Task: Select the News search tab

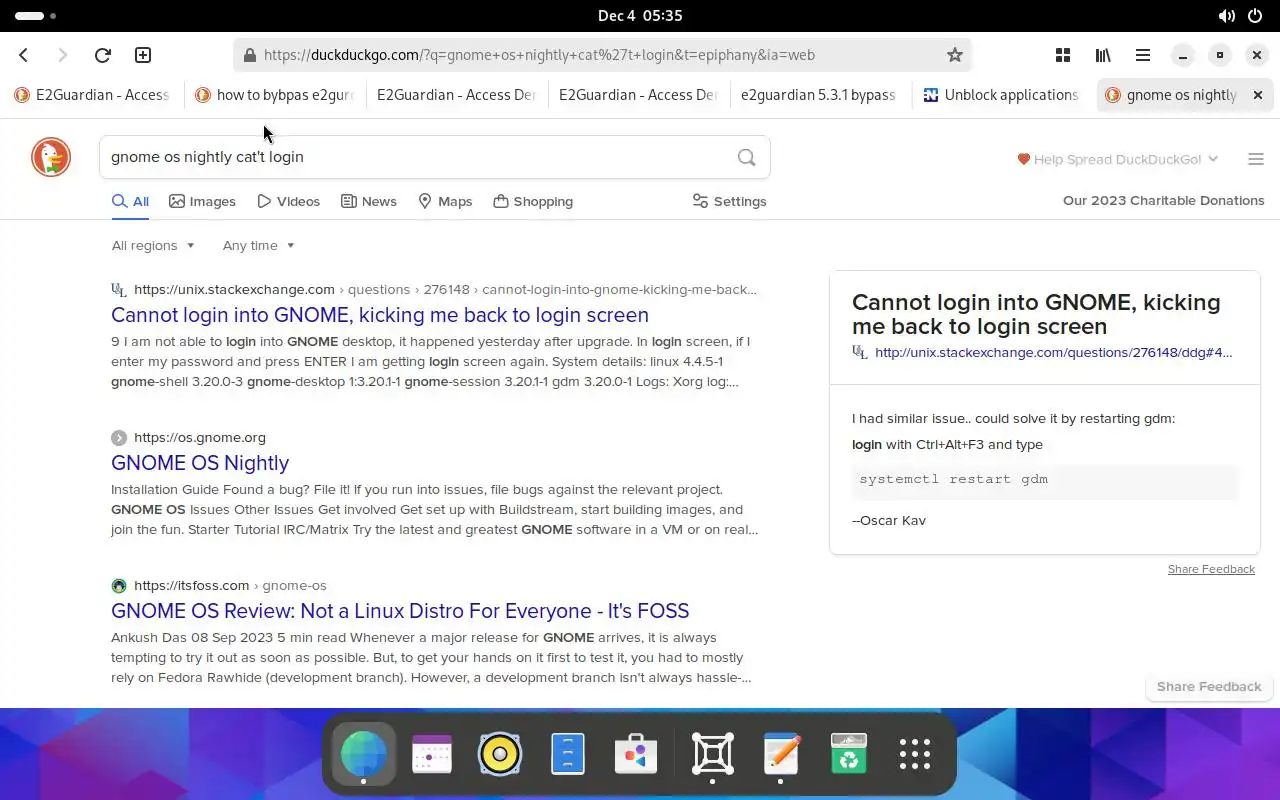Action: (368, 201)
